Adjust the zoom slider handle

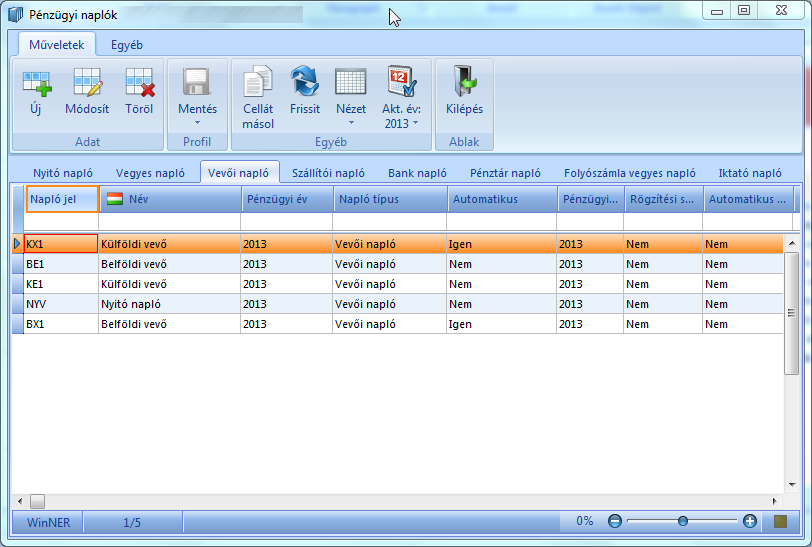(x=683, y=521)
